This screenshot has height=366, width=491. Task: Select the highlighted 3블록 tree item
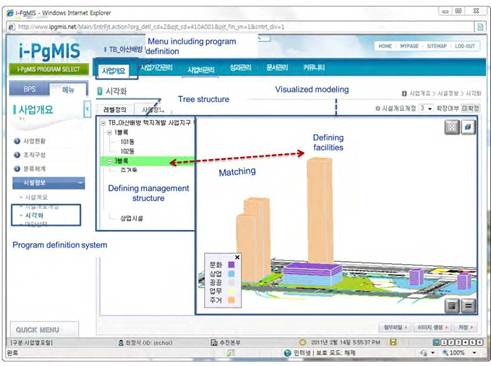click(147, 161)
